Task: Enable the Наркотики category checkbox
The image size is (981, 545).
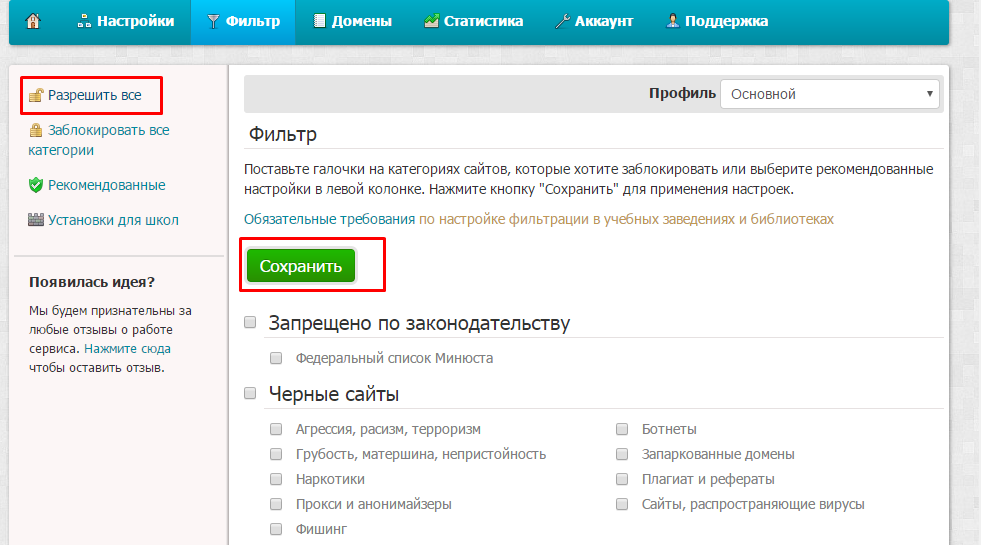Action: (276, 479)
